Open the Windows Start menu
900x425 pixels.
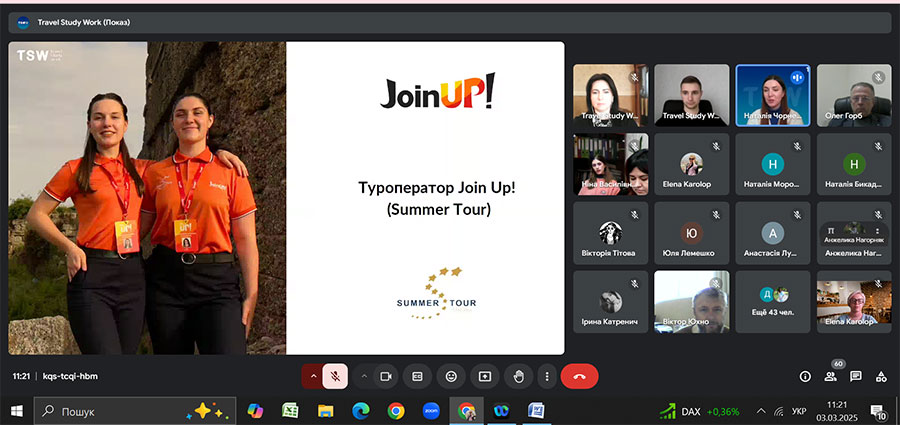[x=16, y=411]
